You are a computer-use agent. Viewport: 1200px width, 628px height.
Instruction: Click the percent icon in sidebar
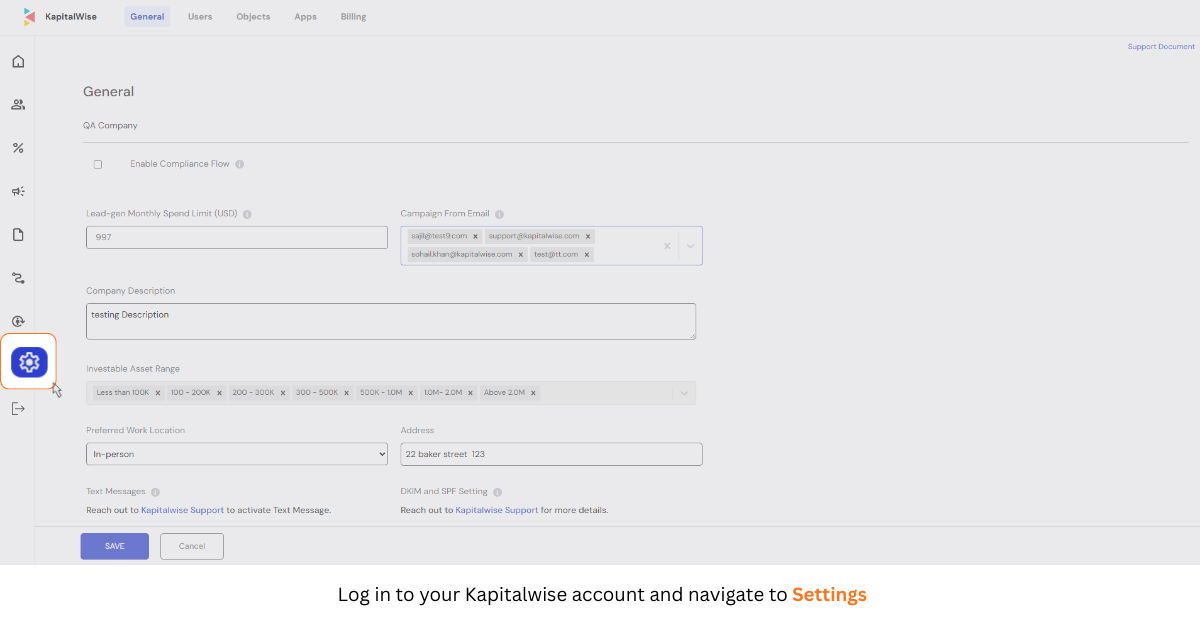coord(18,148)
